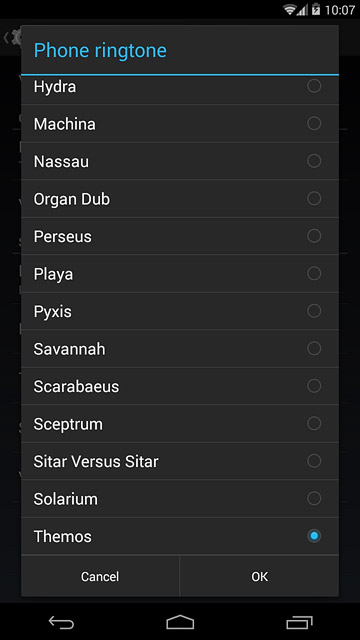Viewport: 360px width, 640px height.
Task: Tap the clock showing 10:07
Action: point(340,10)
